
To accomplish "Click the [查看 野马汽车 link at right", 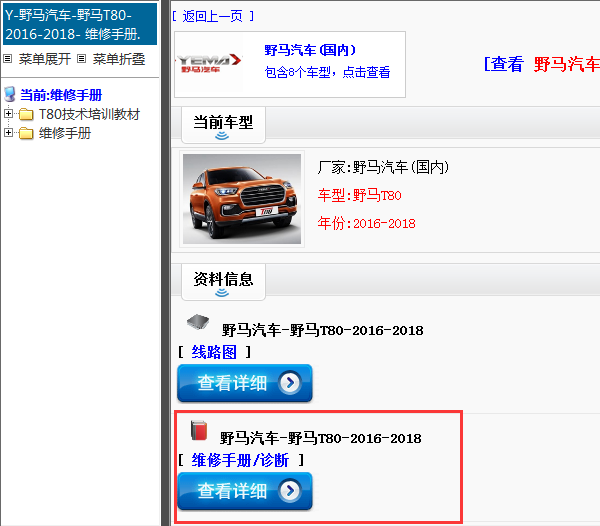I will (x=541, y=64).
